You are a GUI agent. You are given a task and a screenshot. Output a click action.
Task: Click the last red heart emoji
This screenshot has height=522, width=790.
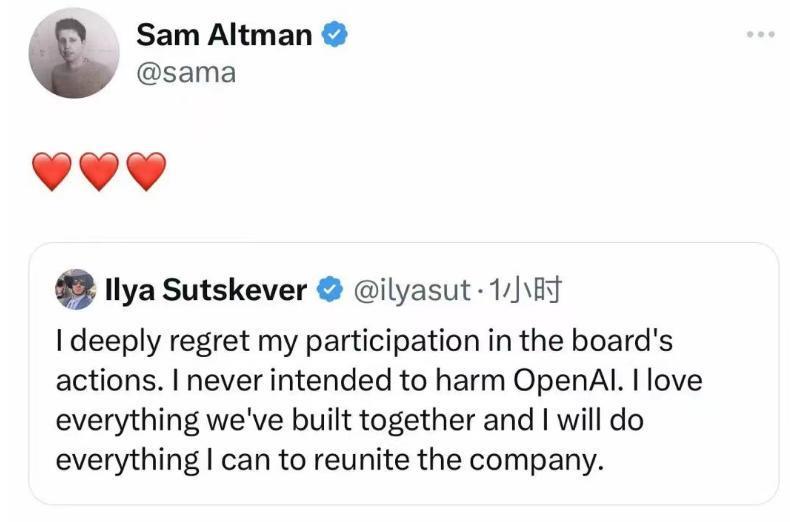point(146,172)
